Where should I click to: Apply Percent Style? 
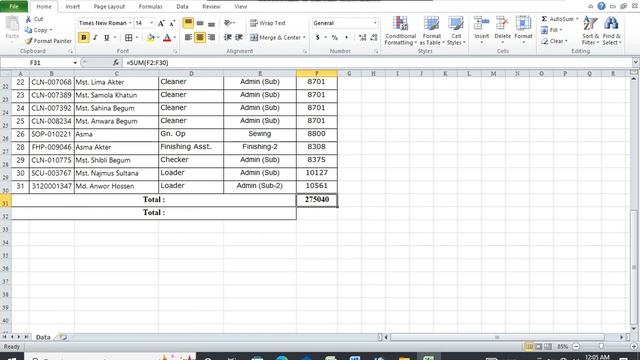pos(335,38)
